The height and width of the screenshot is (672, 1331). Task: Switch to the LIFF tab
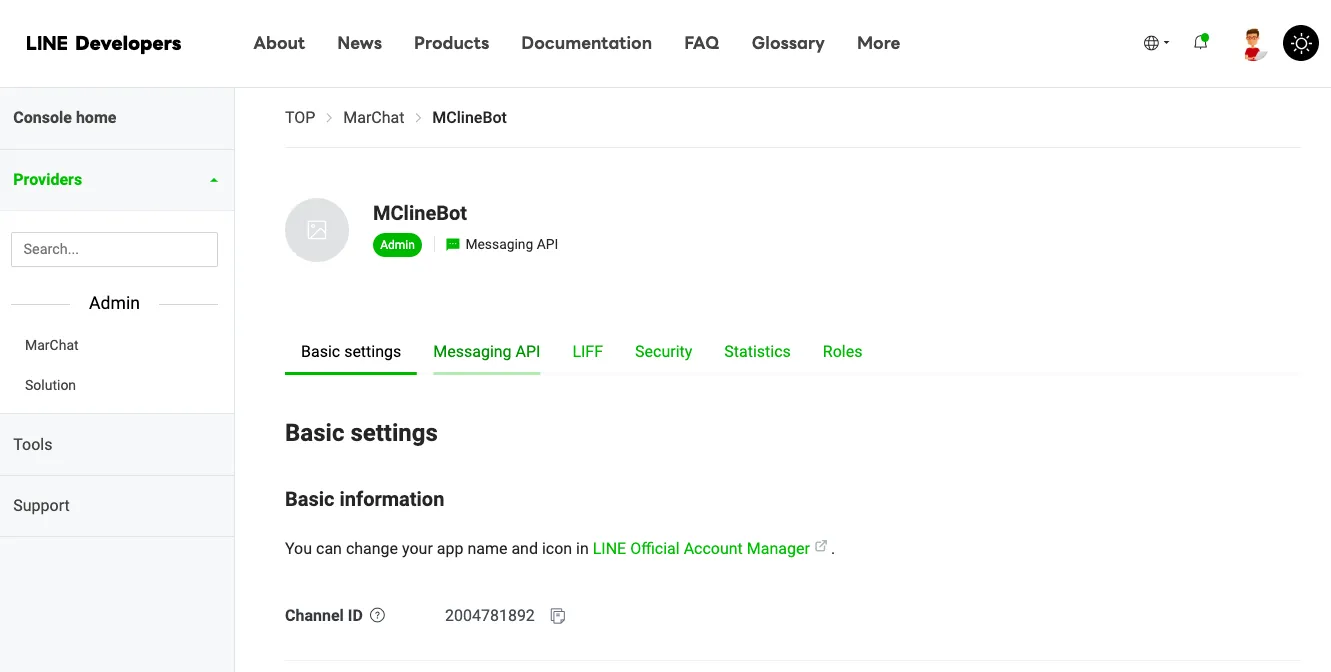tap(588, 352)
